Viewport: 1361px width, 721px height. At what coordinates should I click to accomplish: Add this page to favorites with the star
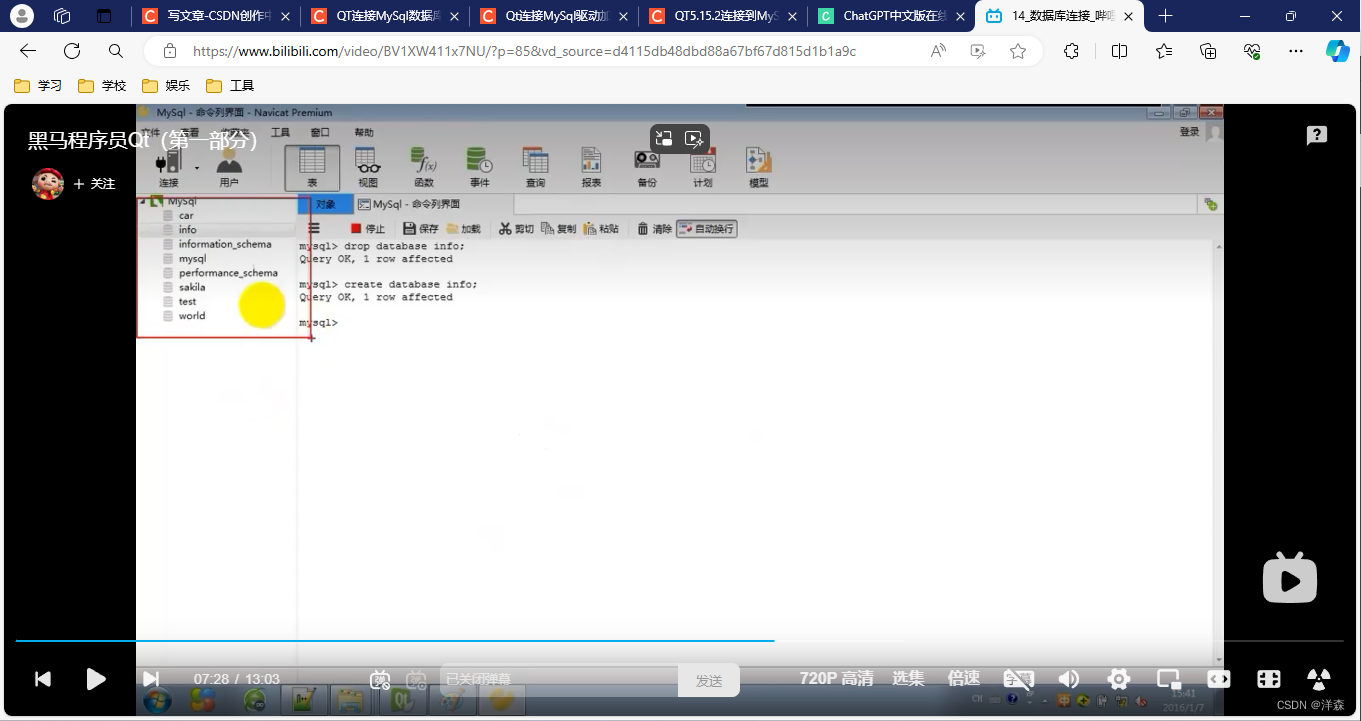pos(1018,51)
